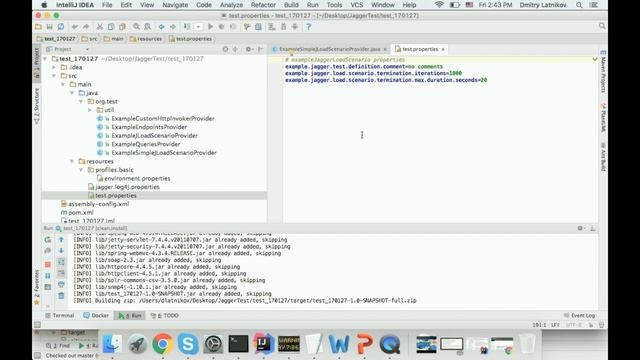Collapse the resources folder node
Image resolution: width=640 pixels, height=360 pixels.
pyautogui.click(x=72, y=161)
